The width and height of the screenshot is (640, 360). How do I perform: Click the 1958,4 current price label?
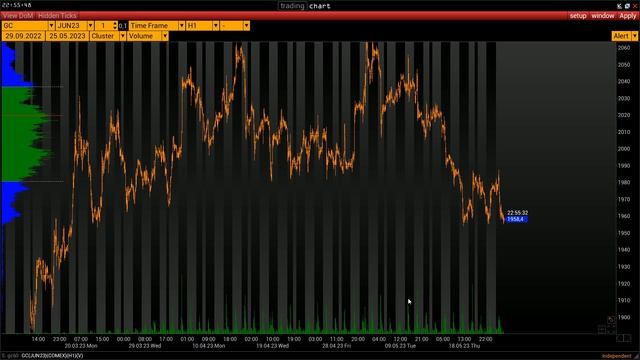[516, 219]
